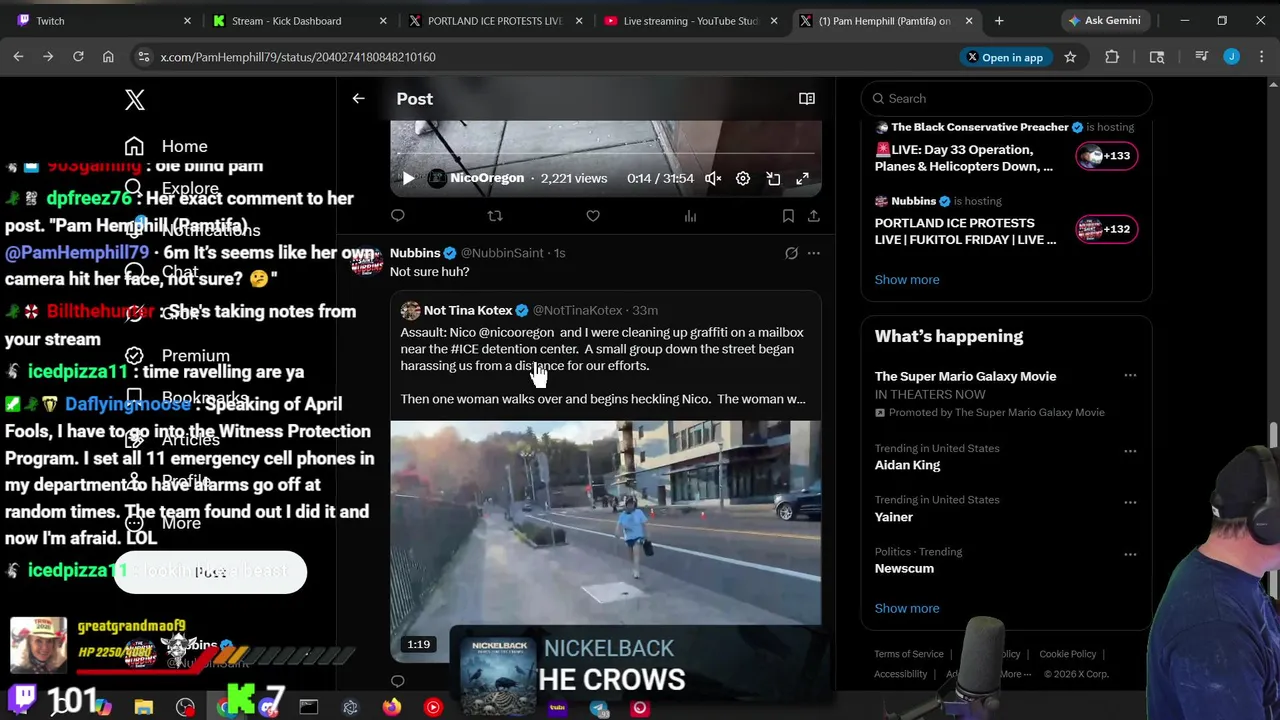
Task: Open Aidan King trend options menu
Action: pyautogui.click(x=1130, y=451)
